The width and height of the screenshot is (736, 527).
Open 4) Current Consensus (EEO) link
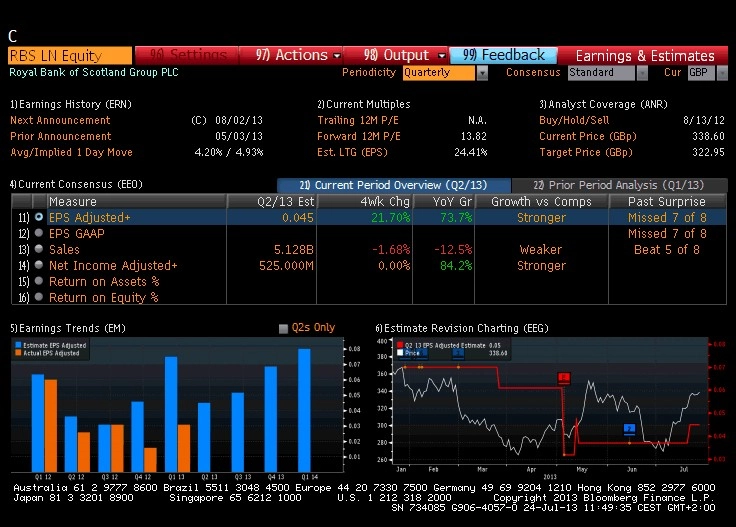[x=76, y=184]
